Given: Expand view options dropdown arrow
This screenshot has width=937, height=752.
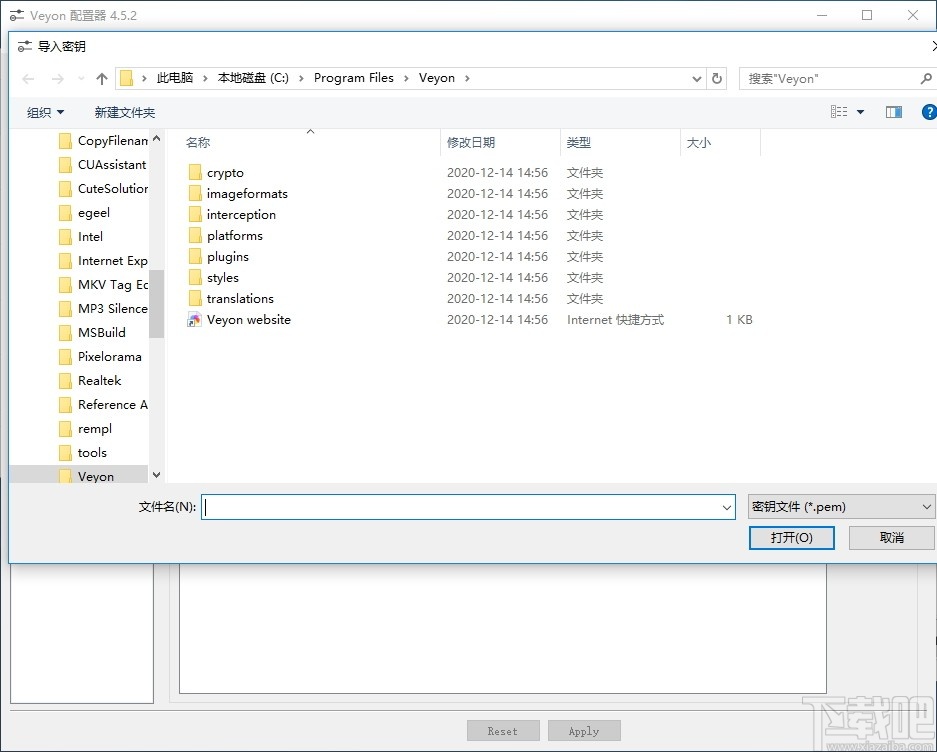Looking at the screenshot, I should click(x=861, y=112).
